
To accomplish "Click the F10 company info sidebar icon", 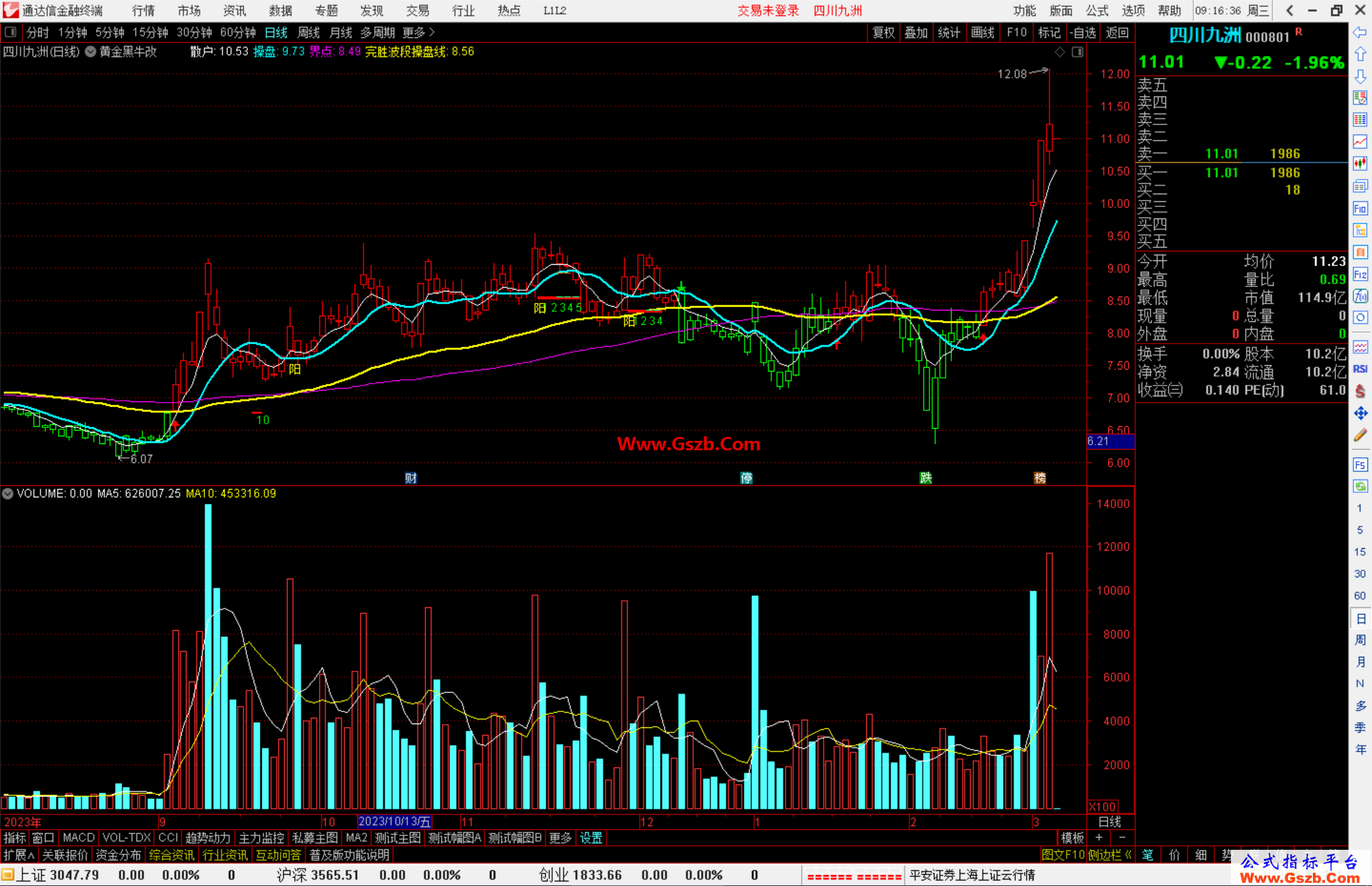I will click(x=1360, y=208).
